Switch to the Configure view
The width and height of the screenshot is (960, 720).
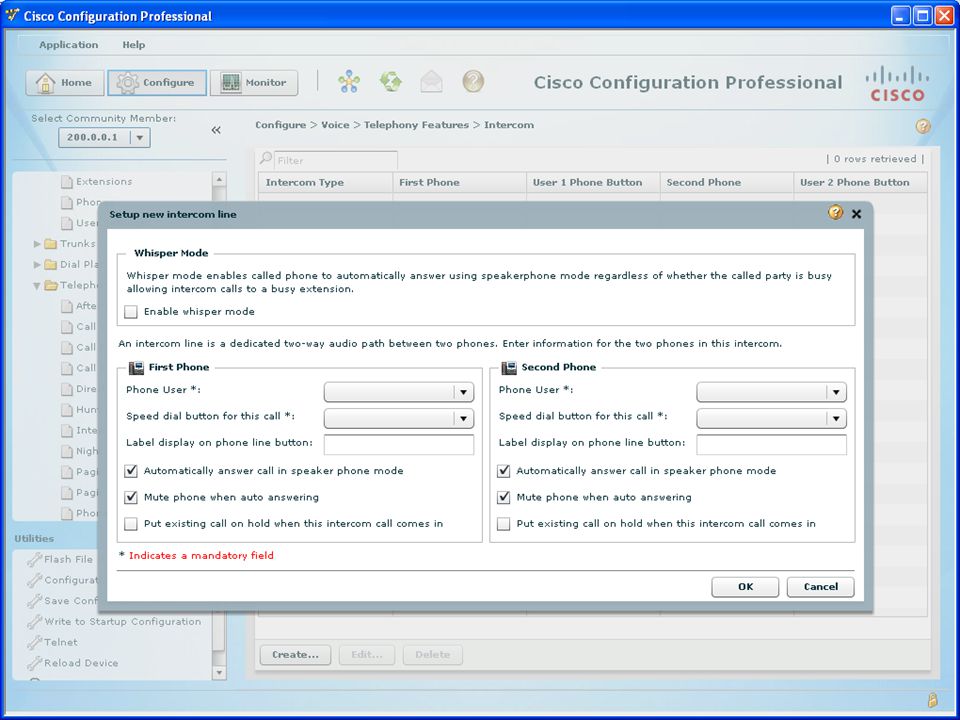click(x=156, y=83)
